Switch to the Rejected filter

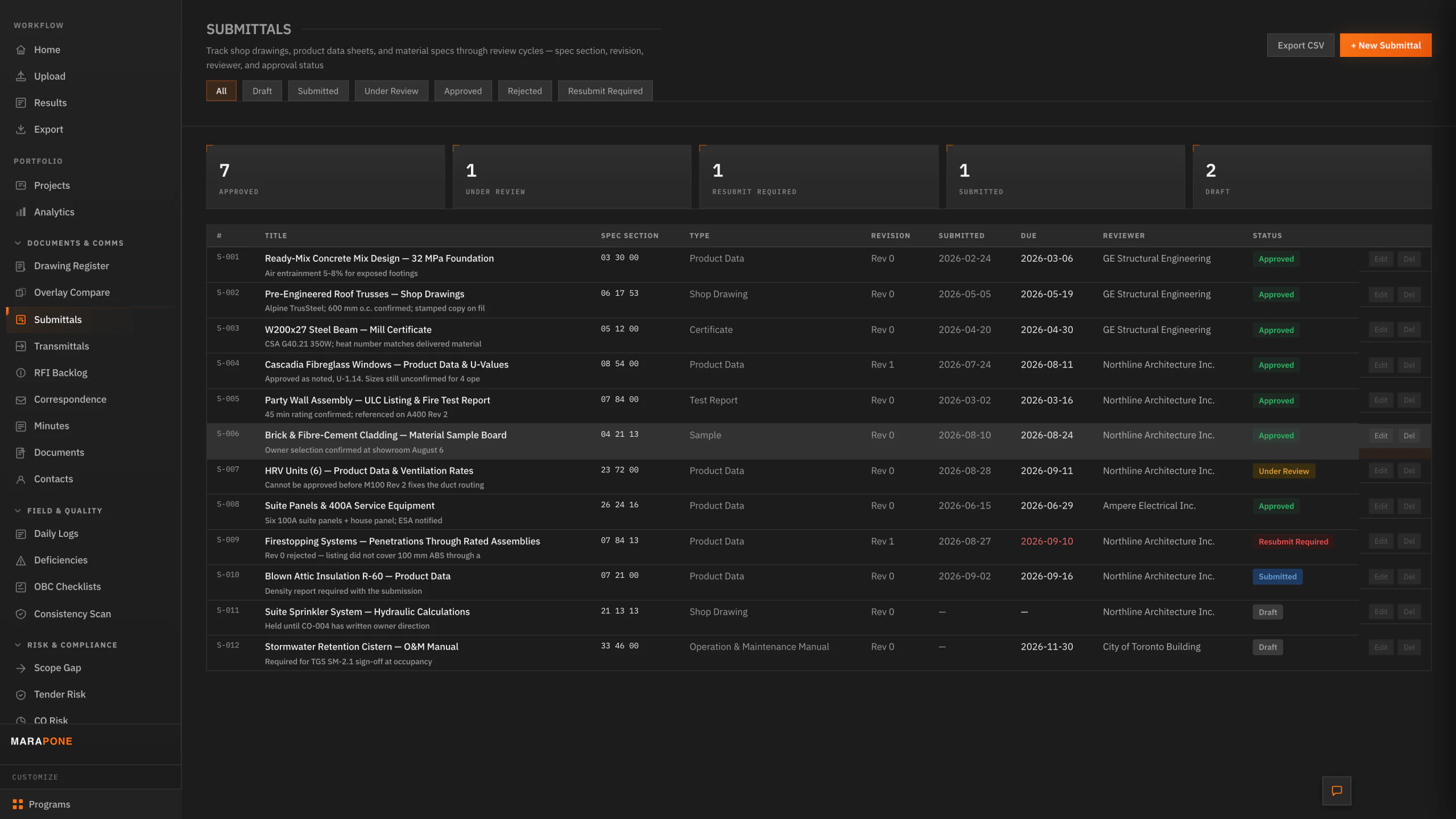pyautogui.click(x=525, y=91)
